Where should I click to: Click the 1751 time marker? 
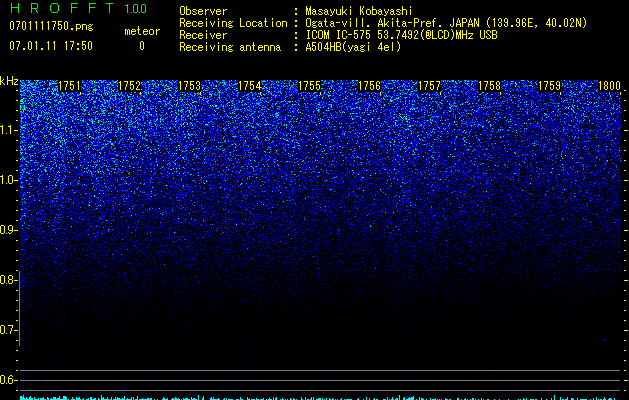pos(69,86)
